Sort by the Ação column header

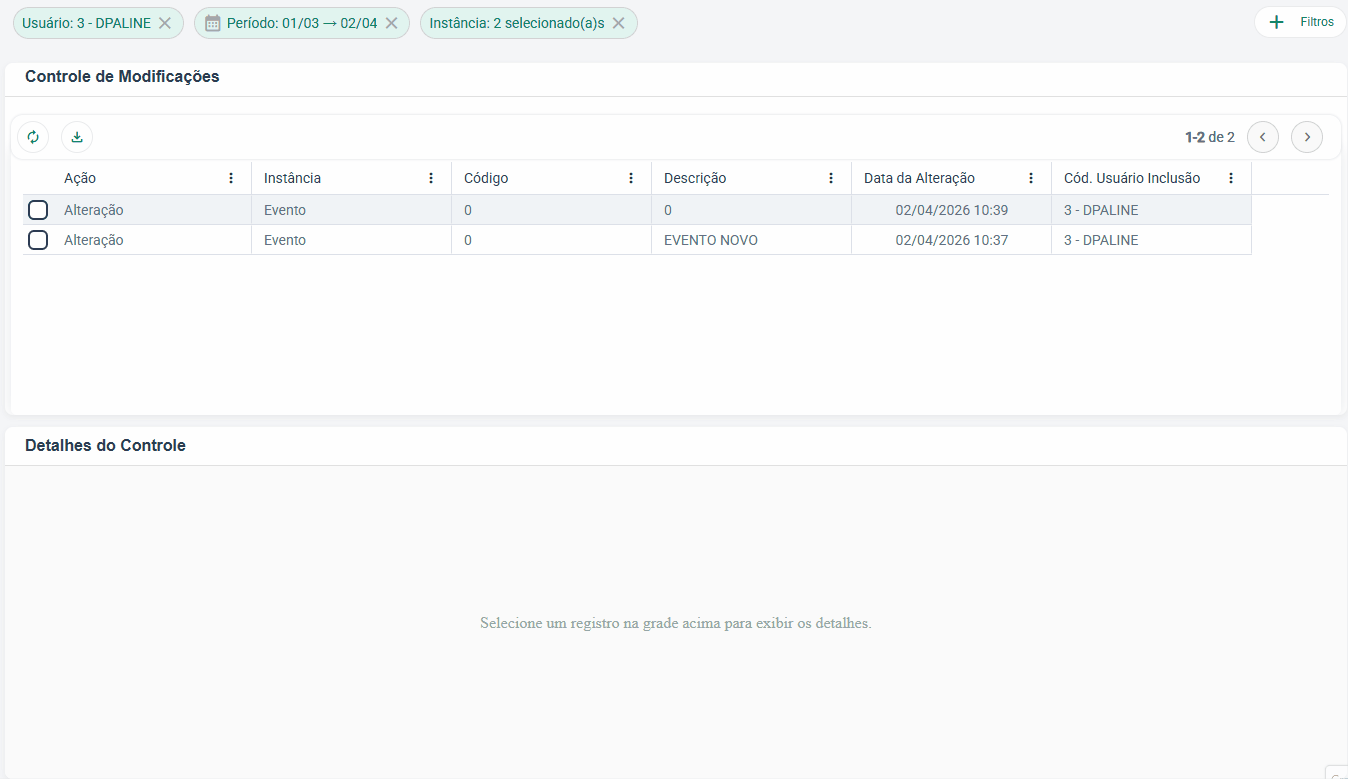(x=80, y=178)
